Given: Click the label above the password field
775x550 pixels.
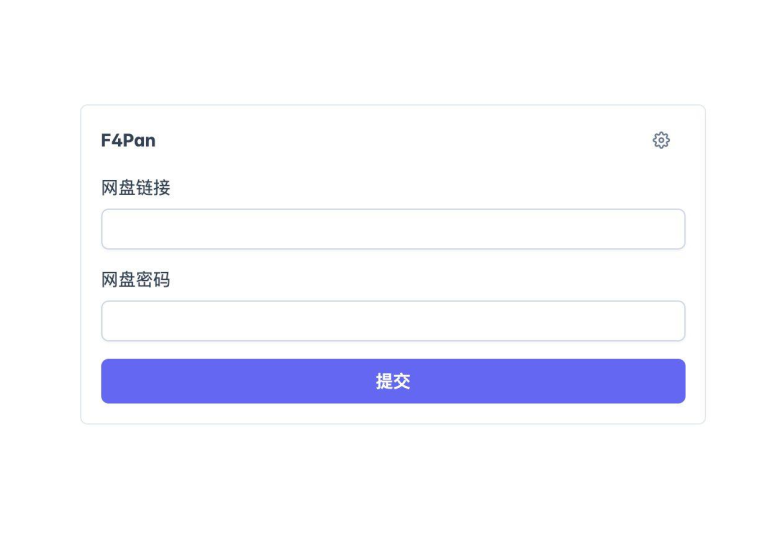Looking at the screenshot, I should coord(136,279).
